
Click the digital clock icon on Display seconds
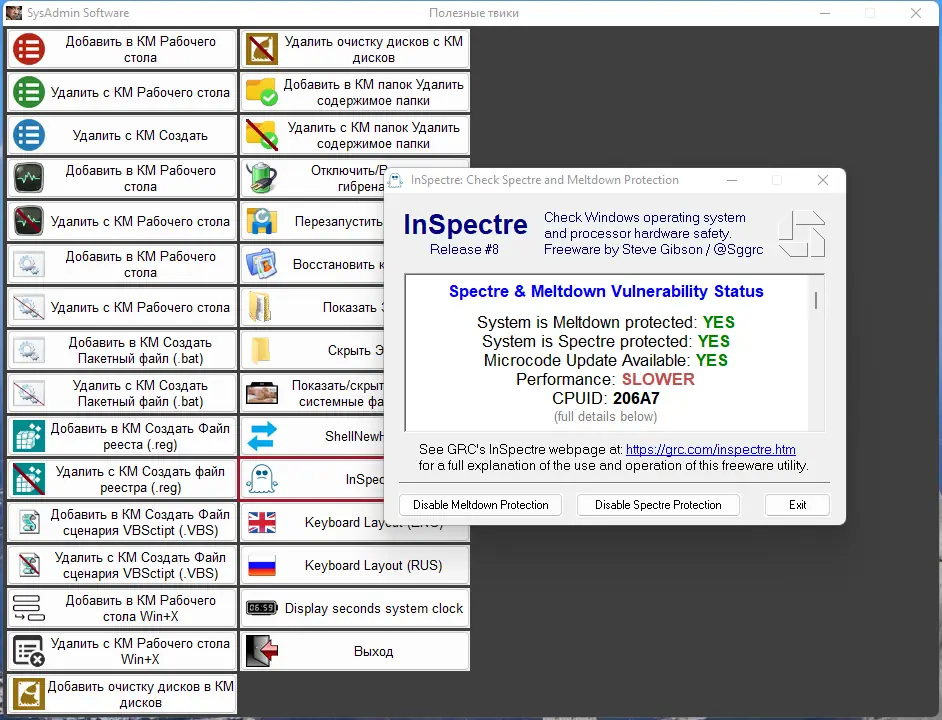click(x=262, y=608)
